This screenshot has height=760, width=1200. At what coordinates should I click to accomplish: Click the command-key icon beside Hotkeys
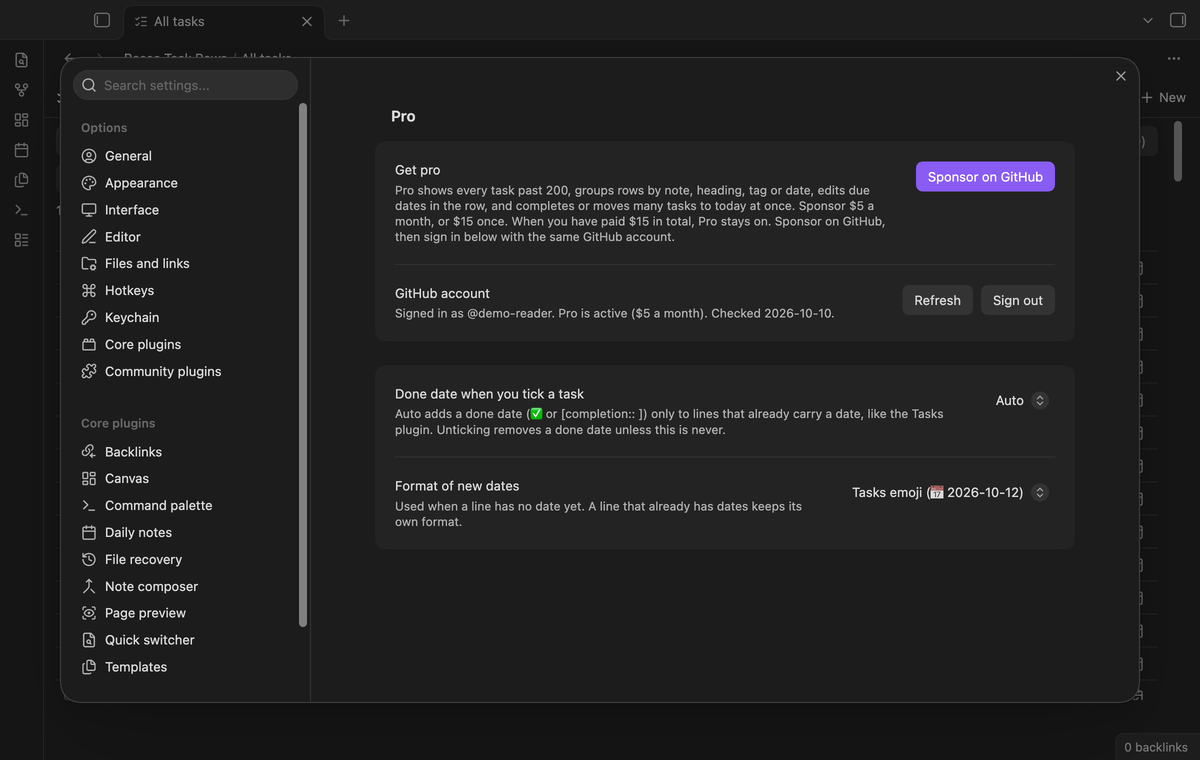89,291
